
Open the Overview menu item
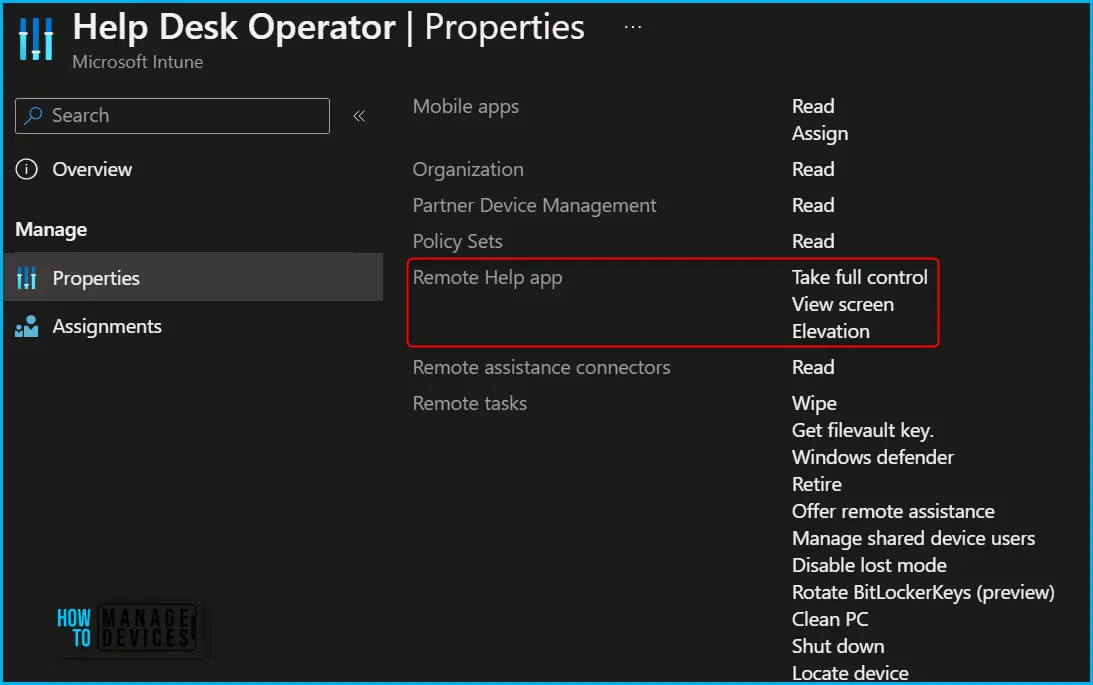tap(92, 169)
